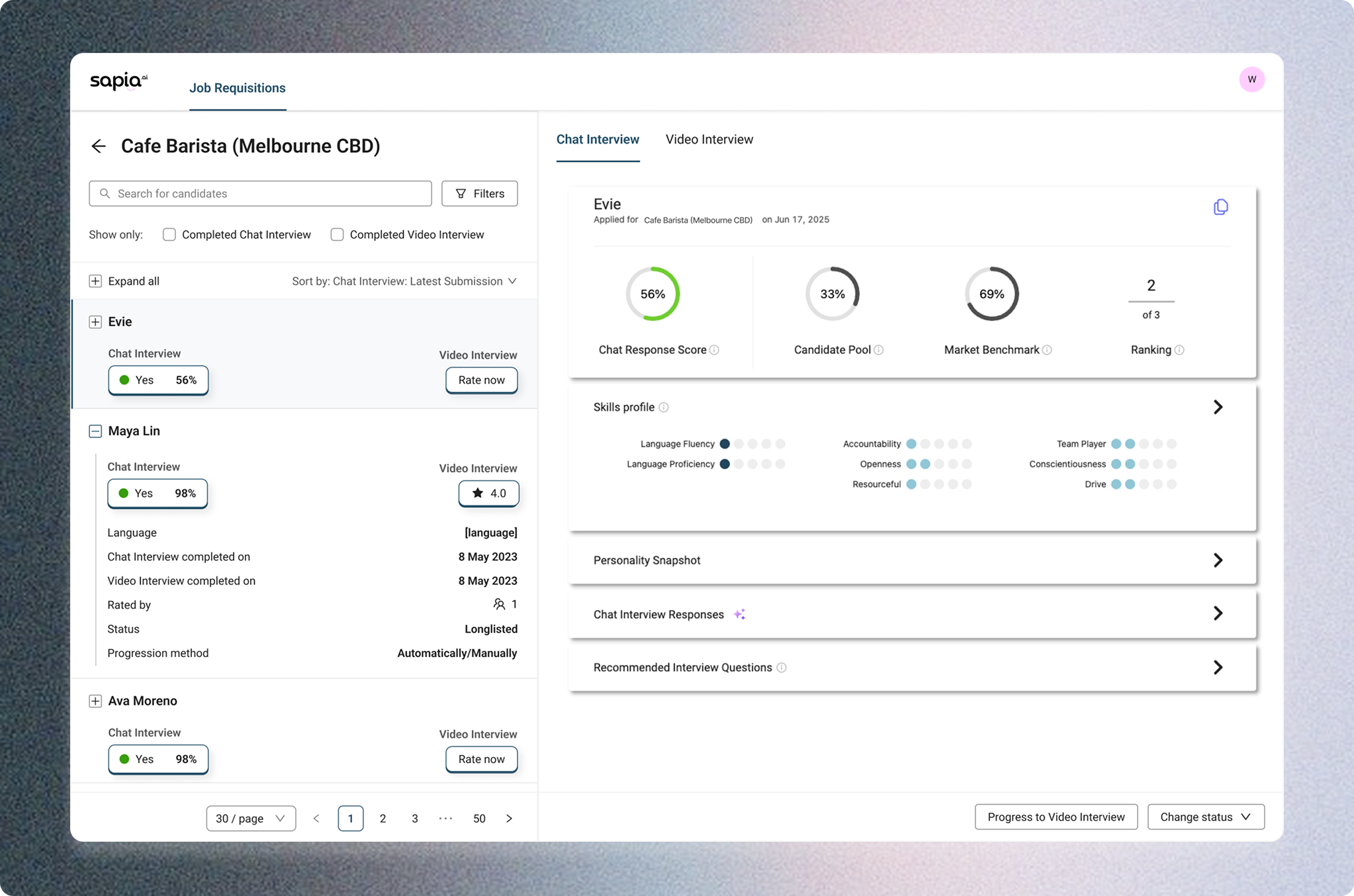Open the Sort by dropdown
Screen dimensions: 1354x896
click(x=404, y=281)
